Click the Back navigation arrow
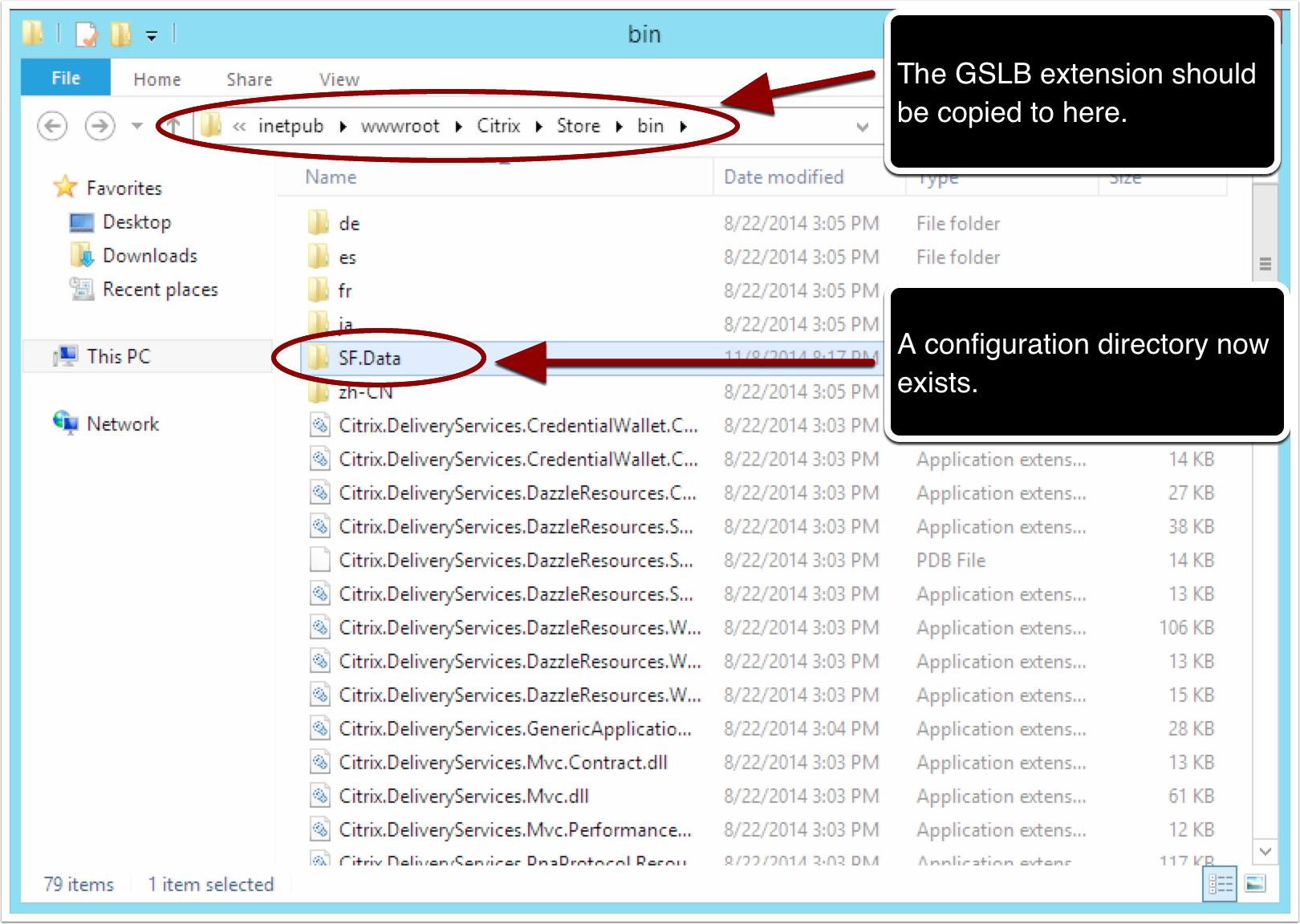 [52, 126]
